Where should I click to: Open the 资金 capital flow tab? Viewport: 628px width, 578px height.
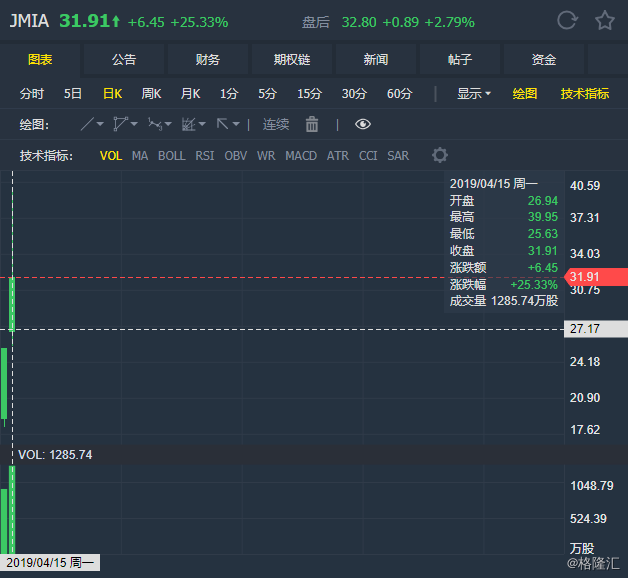[x=543, y=59]
